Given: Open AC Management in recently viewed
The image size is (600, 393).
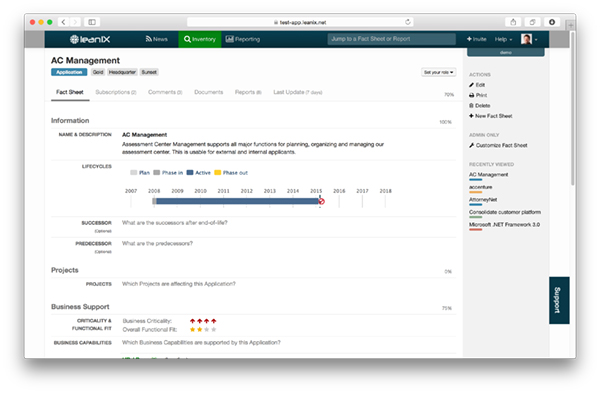Looking at the screenshot, I should point(489,175).
